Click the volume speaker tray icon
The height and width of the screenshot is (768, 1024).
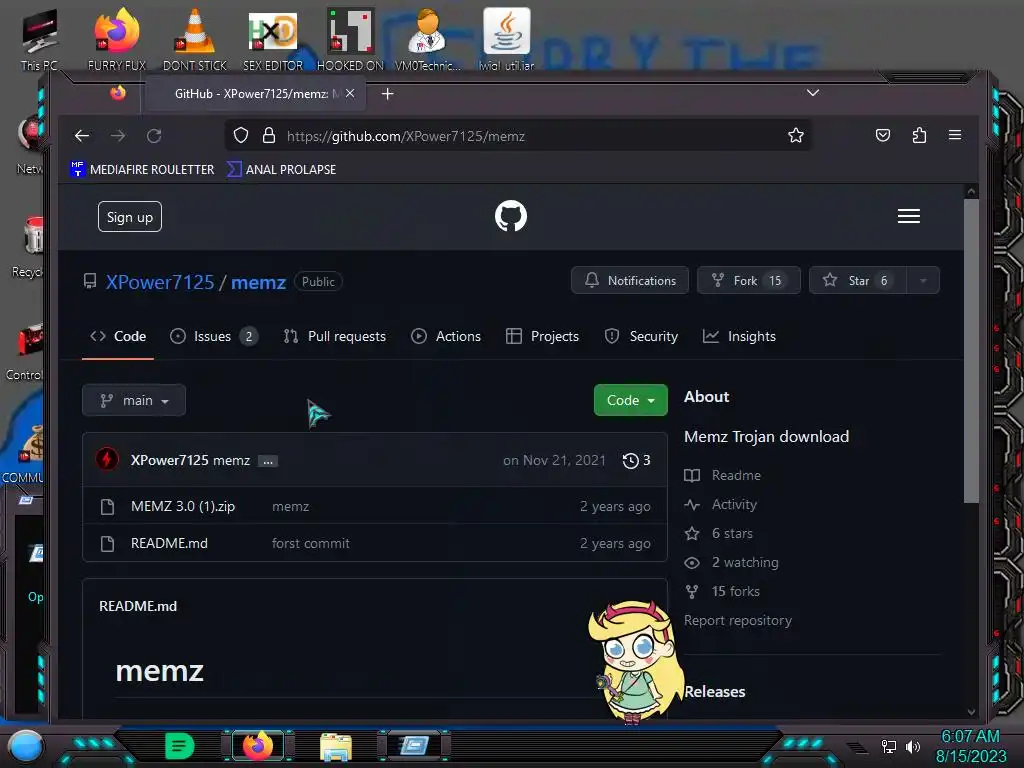click(913, 746)
